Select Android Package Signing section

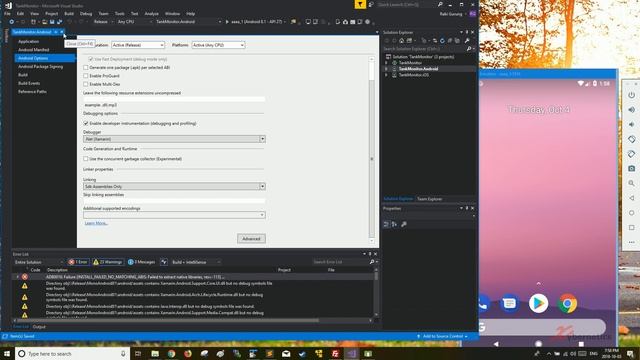point(40,67)
